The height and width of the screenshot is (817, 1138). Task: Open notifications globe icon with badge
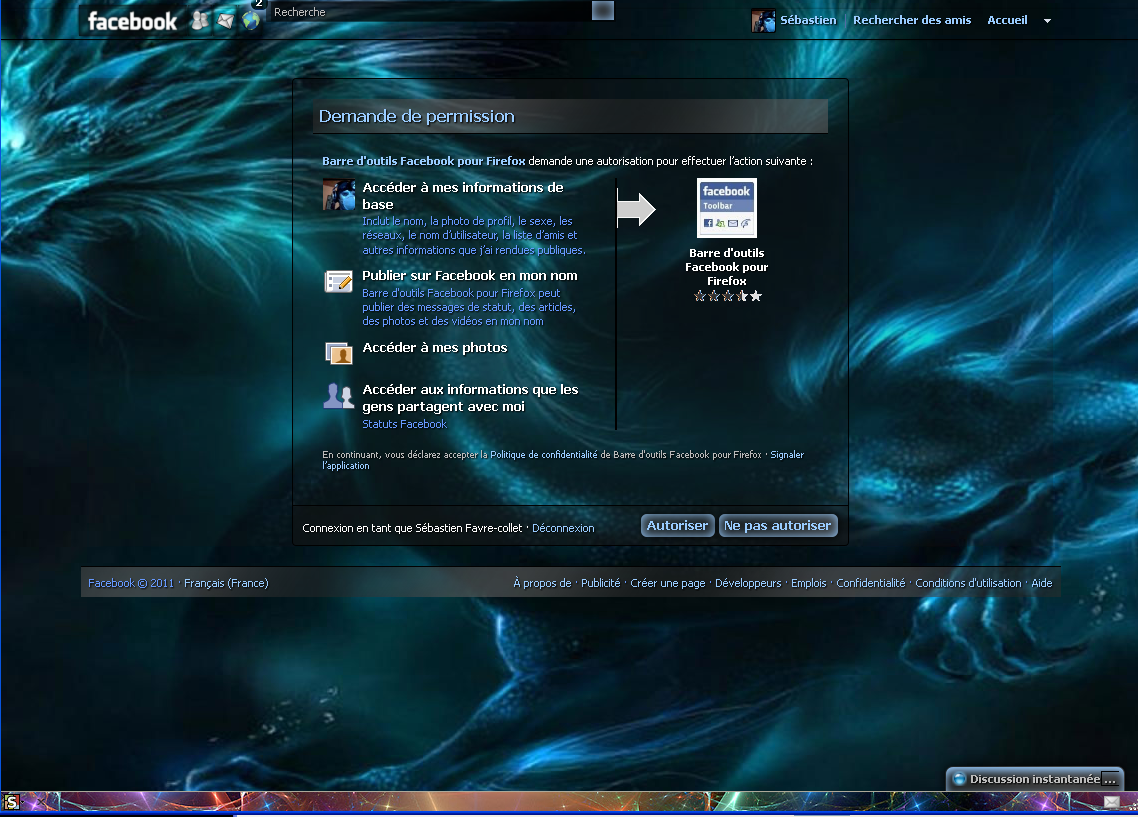coord(250,20)
